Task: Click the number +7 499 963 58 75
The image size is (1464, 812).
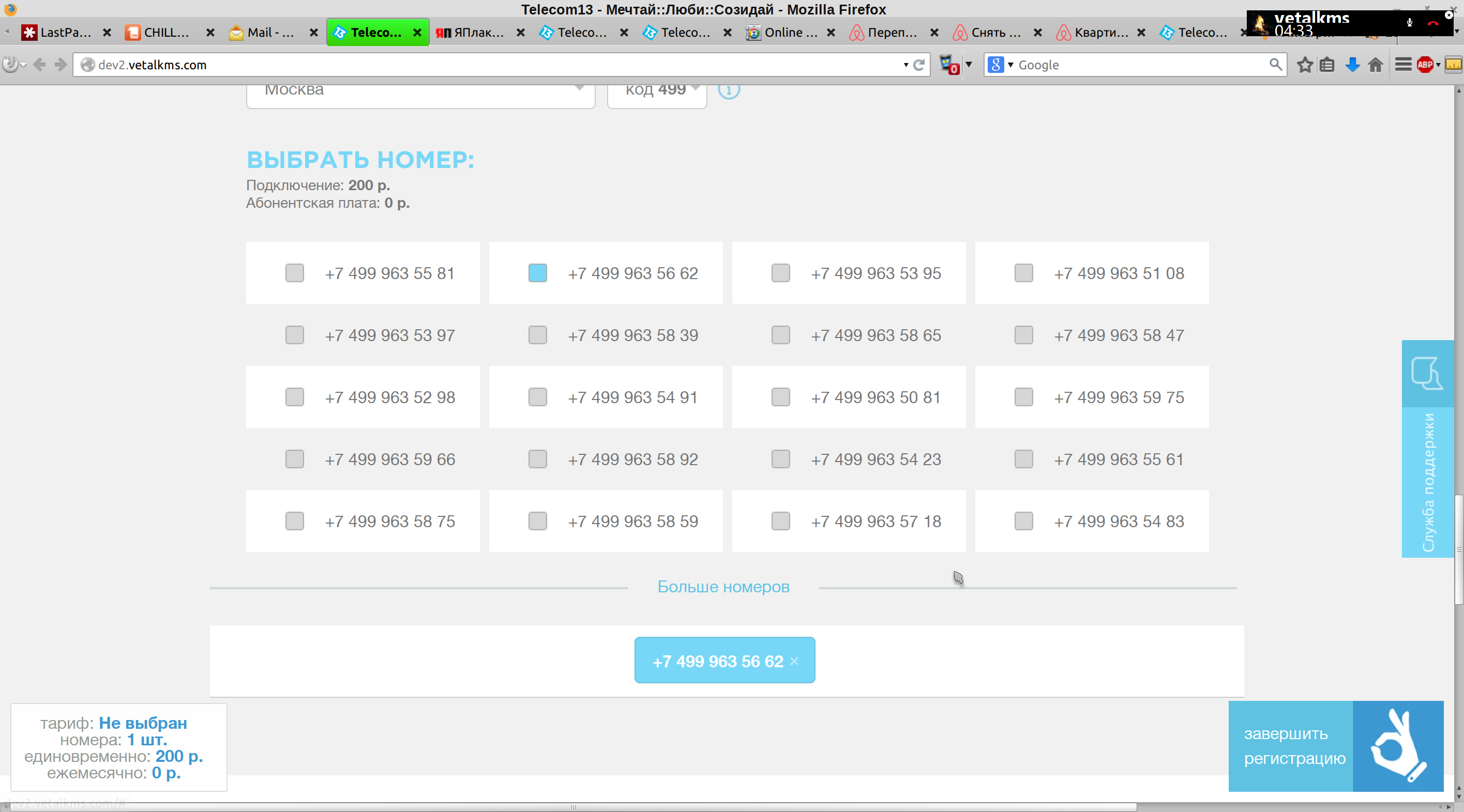Action: point(390,521)
